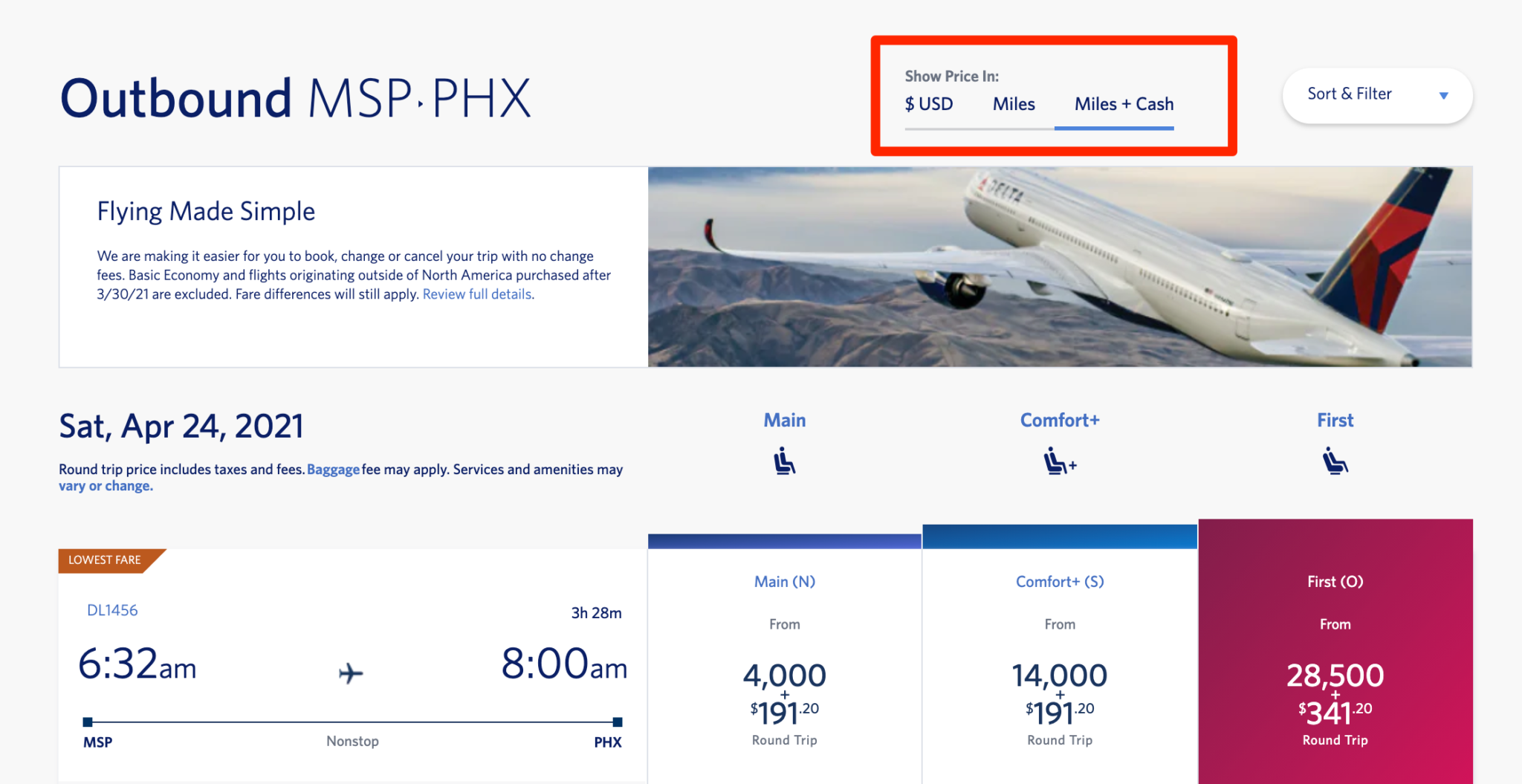Show prices in Miles + Cash
Image resolution: width=1522 pixels, height=784 pixels.
click(x=1123, y=104)
